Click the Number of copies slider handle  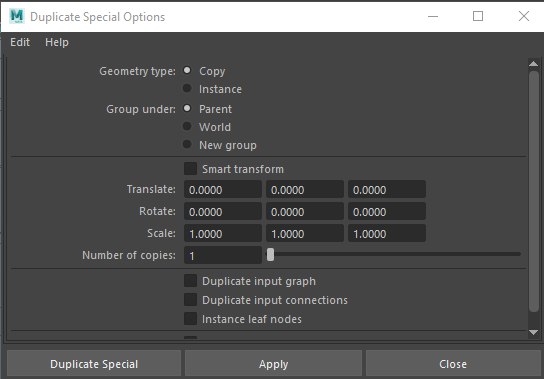pyautogui.click(x=270, y=255)
